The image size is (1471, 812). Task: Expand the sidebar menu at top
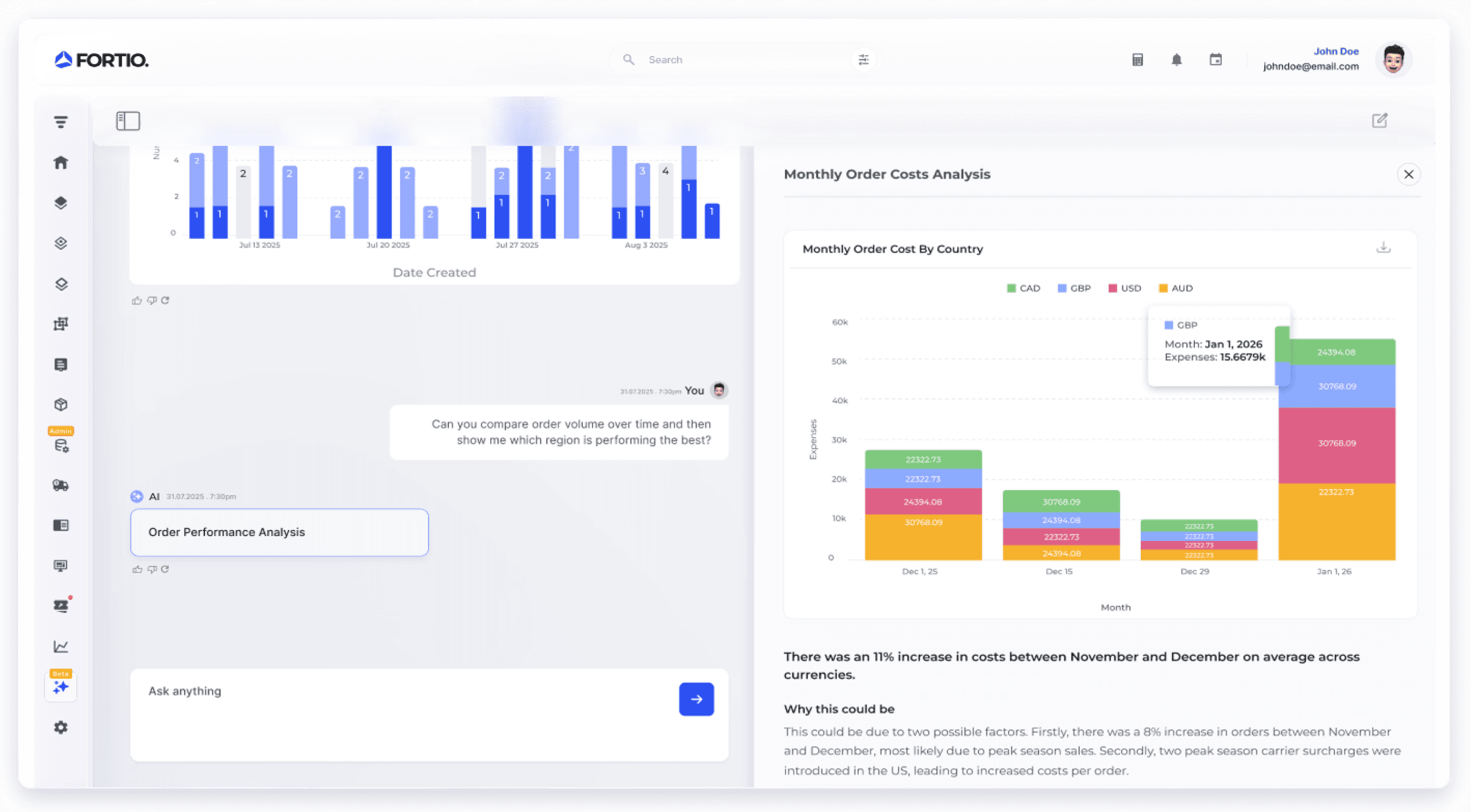click(x=61, y=122)
